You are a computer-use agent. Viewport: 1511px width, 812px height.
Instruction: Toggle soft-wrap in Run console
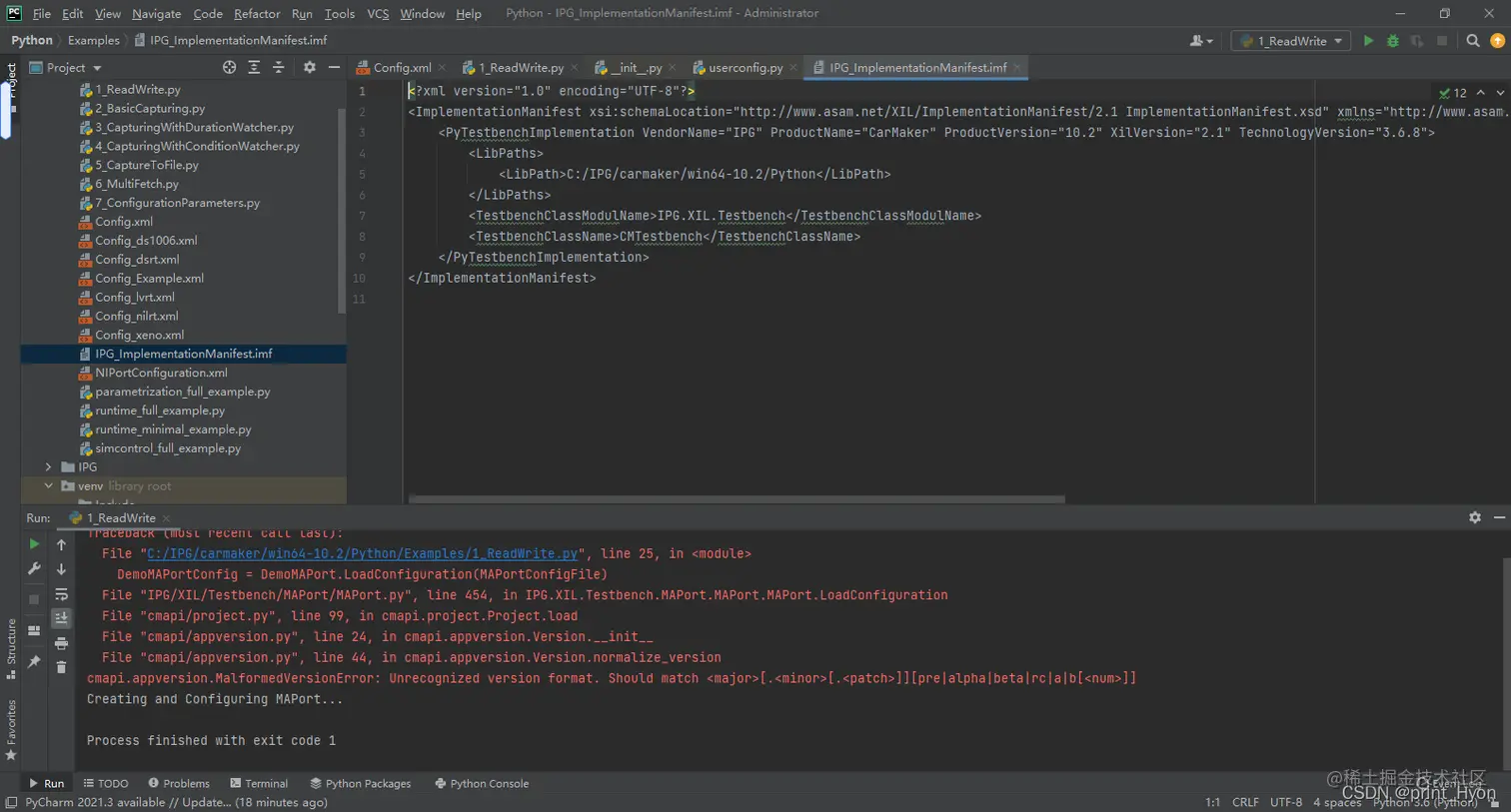pyautogui.click(x=61, y=594)
